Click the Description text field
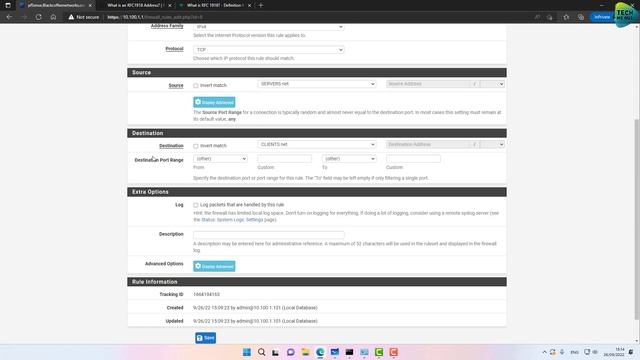This screenshot has height=360, width=640. (269, 235)
